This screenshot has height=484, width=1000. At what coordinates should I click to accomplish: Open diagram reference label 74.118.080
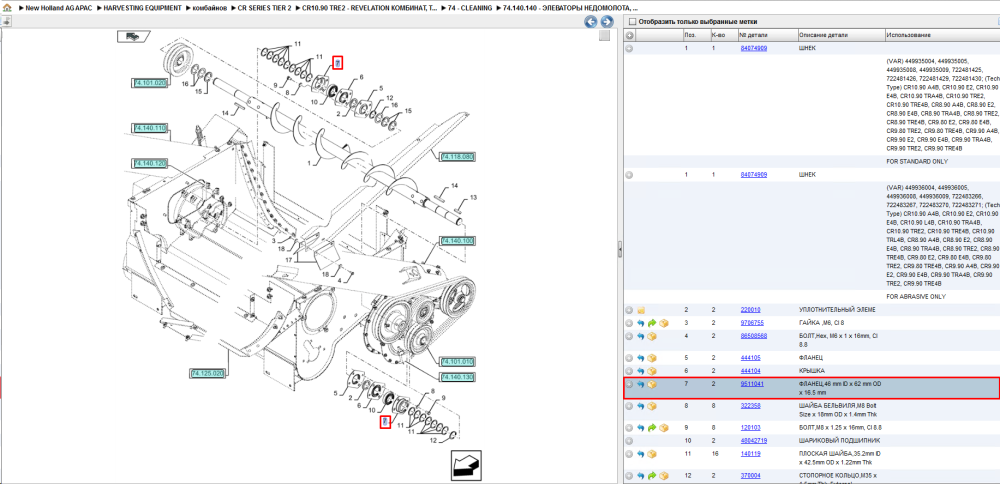tap(457, 156)
